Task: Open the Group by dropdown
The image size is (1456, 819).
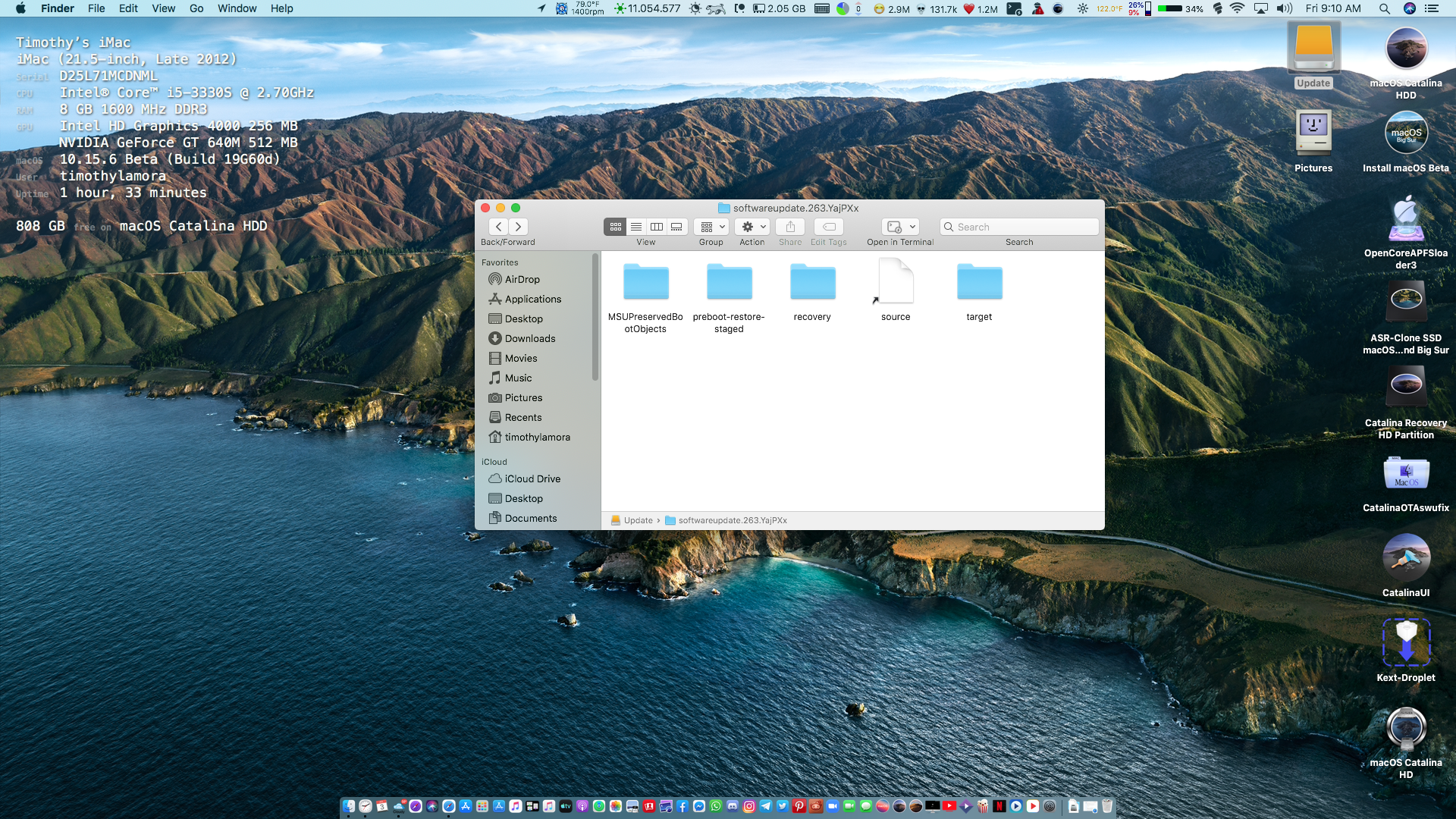Action: [x=711, y=227]
